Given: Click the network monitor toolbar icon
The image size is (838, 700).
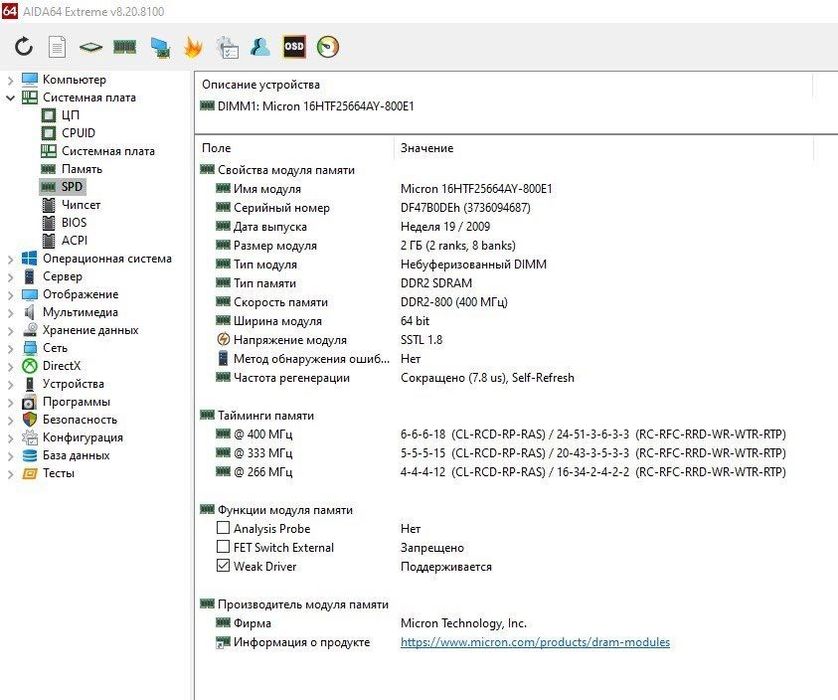Looking at the screenshot, I should click(x=160, y=48).
